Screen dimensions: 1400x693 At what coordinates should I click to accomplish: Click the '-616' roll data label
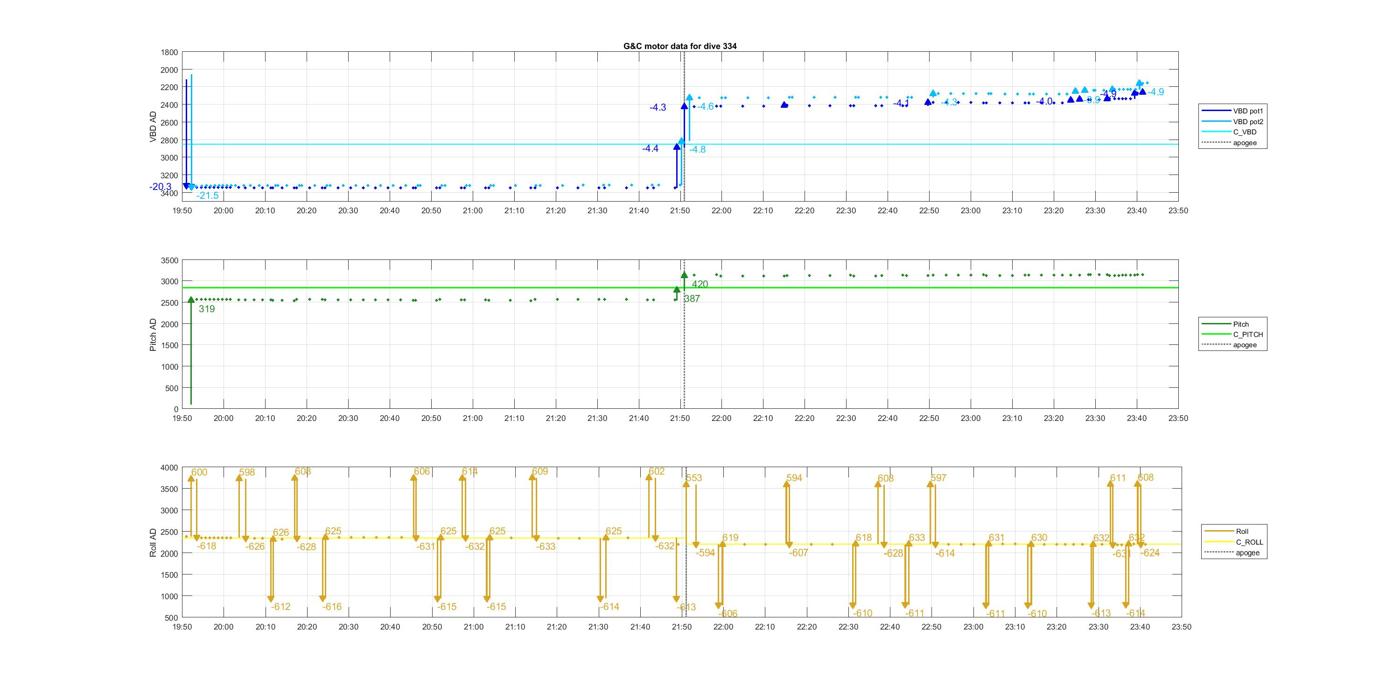[332, 607]
